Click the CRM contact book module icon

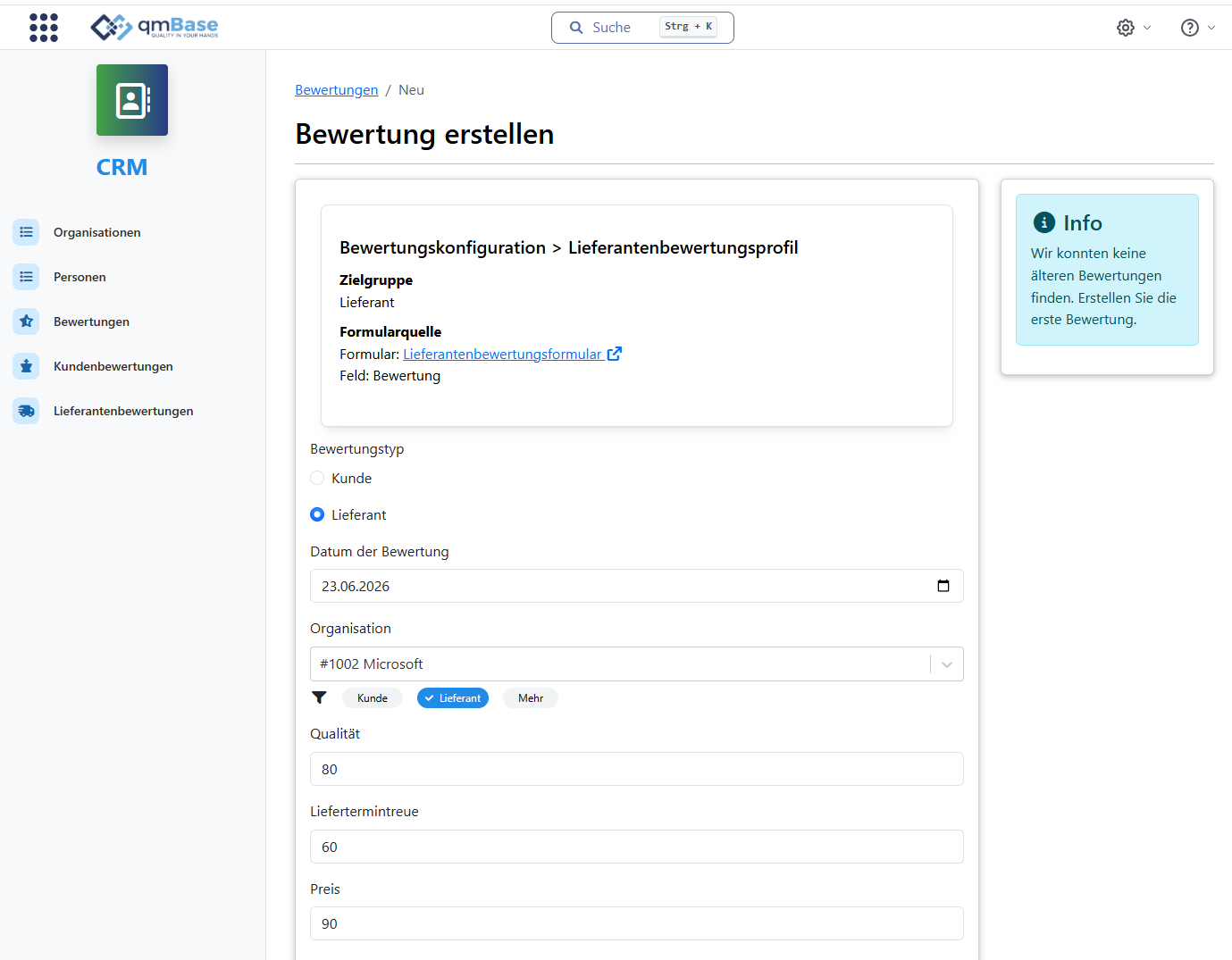(132, 100)
